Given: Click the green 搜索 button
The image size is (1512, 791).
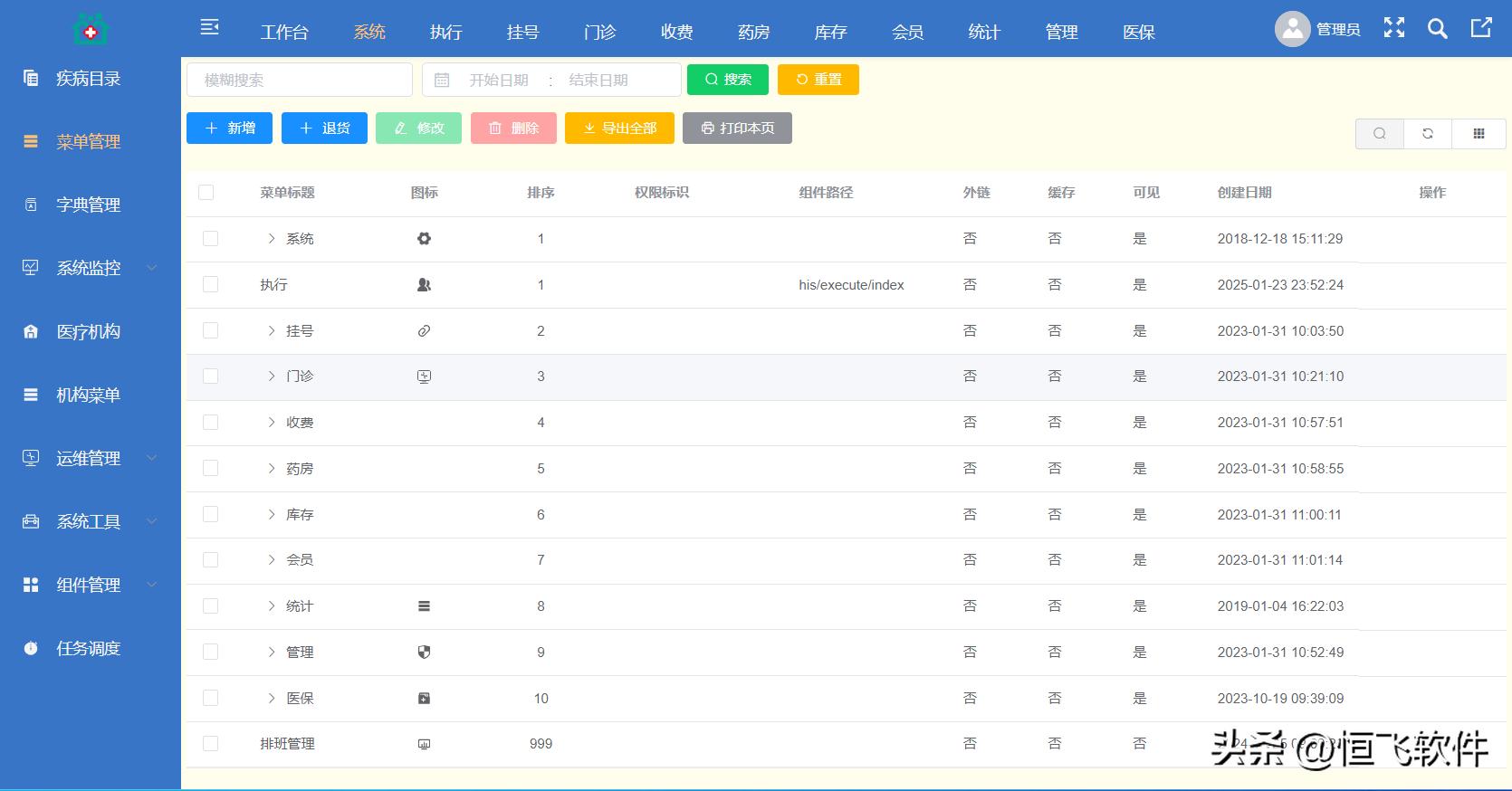Looking at the screenshot, I should pos(728,80).
